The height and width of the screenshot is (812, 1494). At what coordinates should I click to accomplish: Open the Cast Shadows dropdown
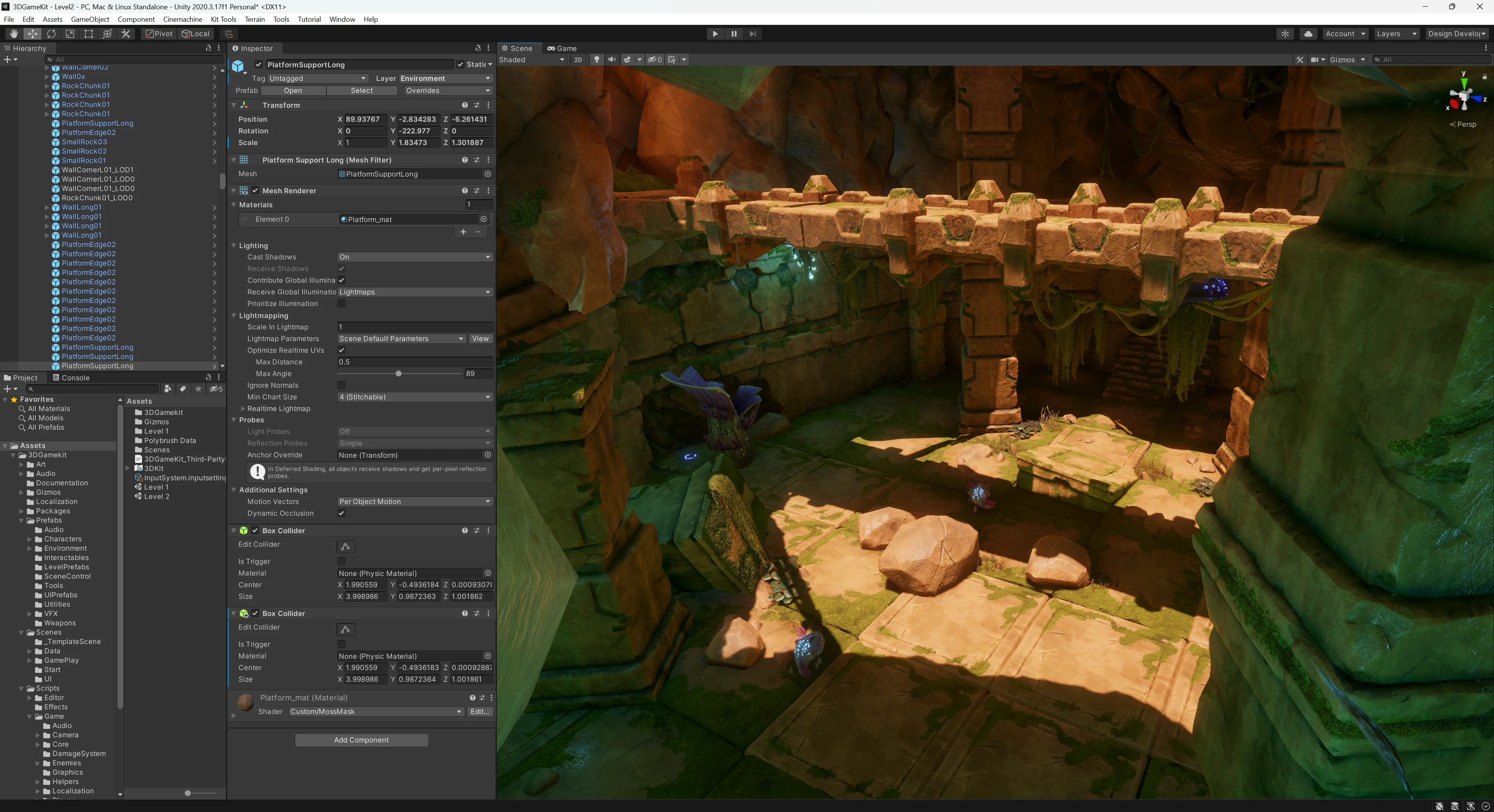414,257
